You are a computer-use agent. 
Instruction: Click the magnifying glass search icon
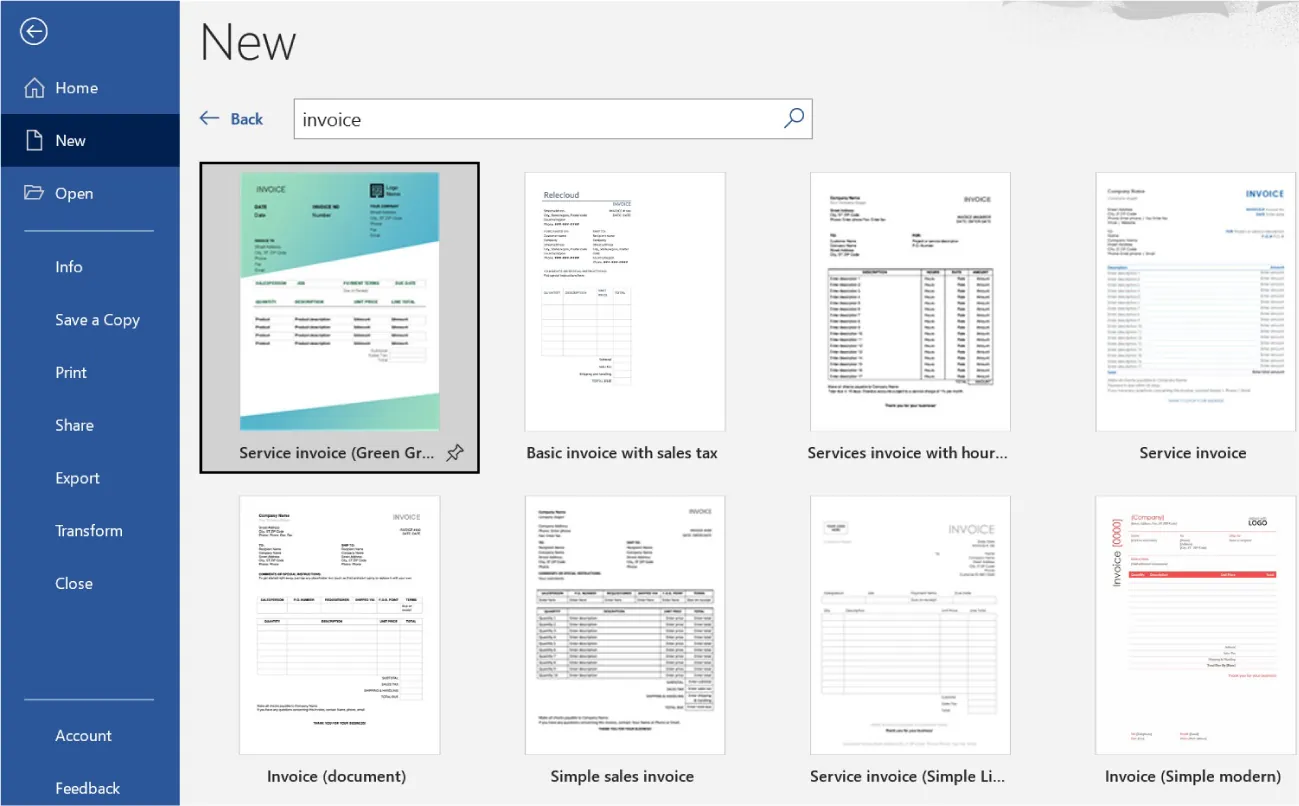(x=793, y=118)
